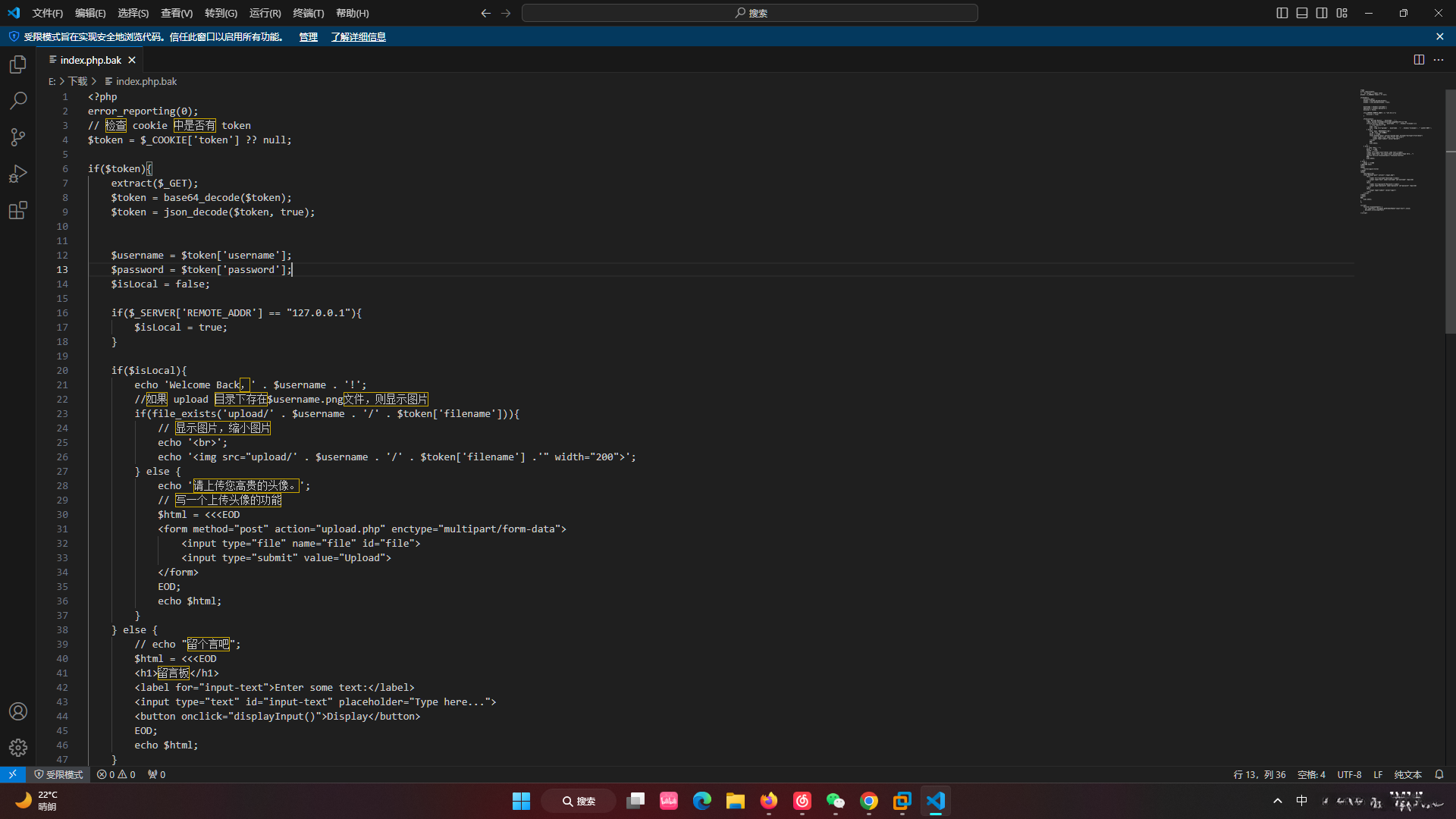Open the Accounts menu icon

pos(18,711)
